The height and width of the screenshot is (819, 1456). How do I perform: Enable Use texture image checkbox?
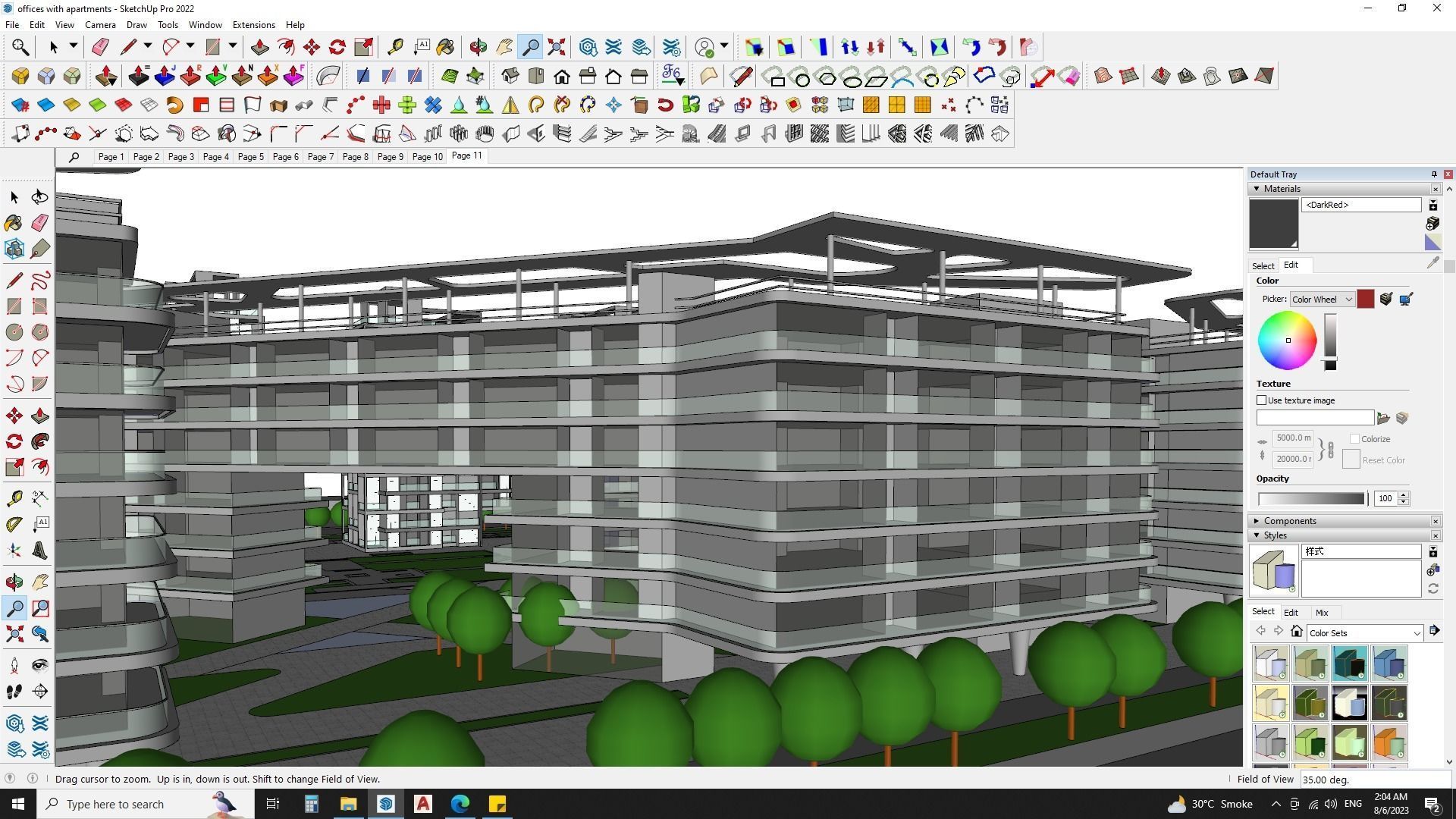click(x=1262, y=400)
